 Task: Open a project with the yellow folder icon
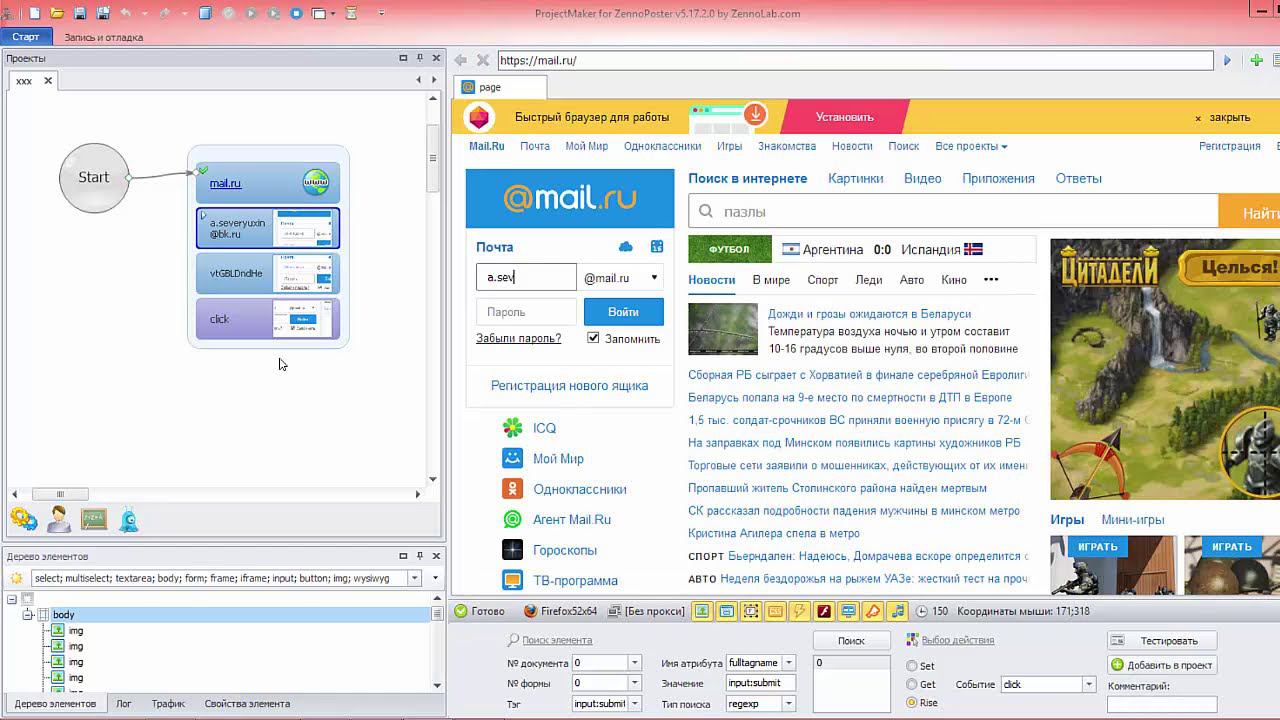[57, 13]
